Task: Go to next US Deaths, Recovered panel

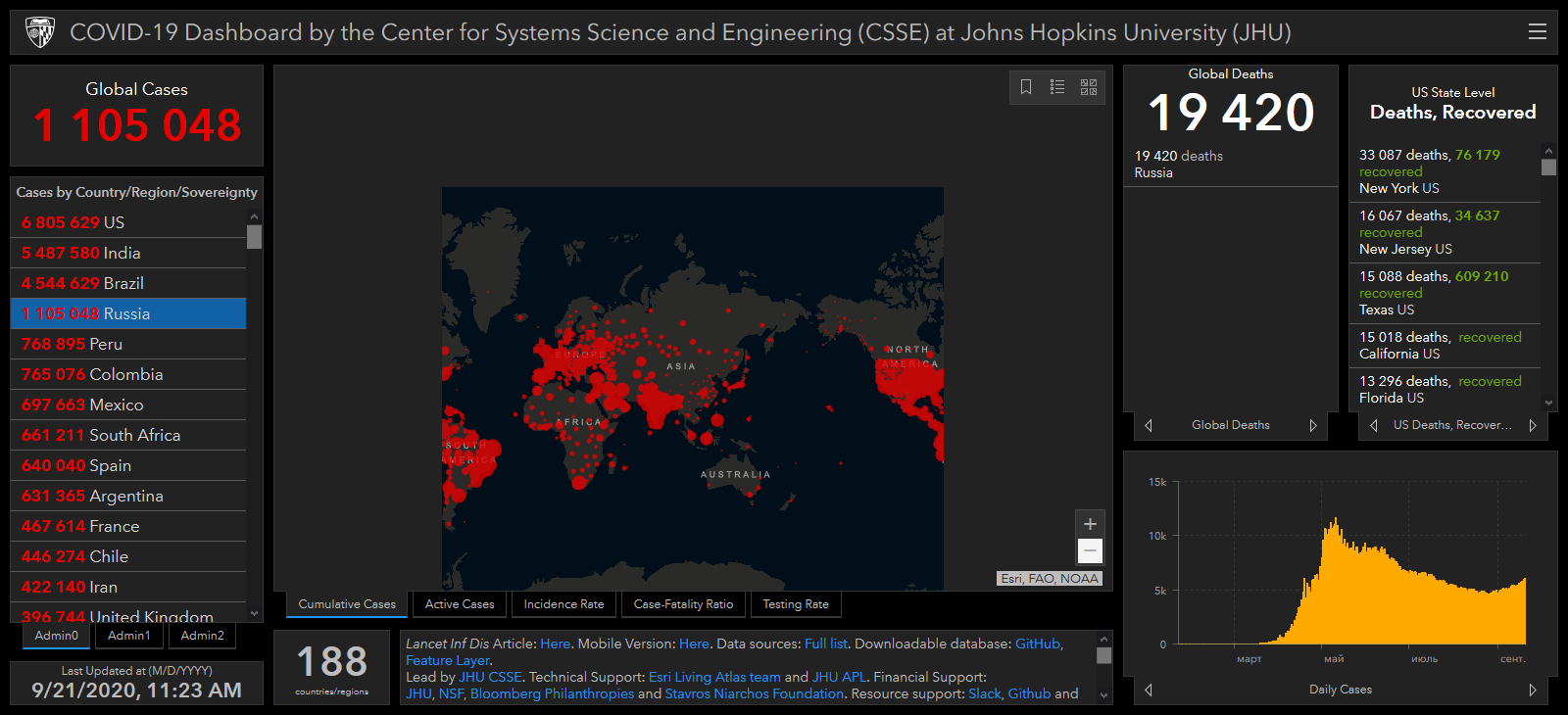Action: click(1533, 425)
